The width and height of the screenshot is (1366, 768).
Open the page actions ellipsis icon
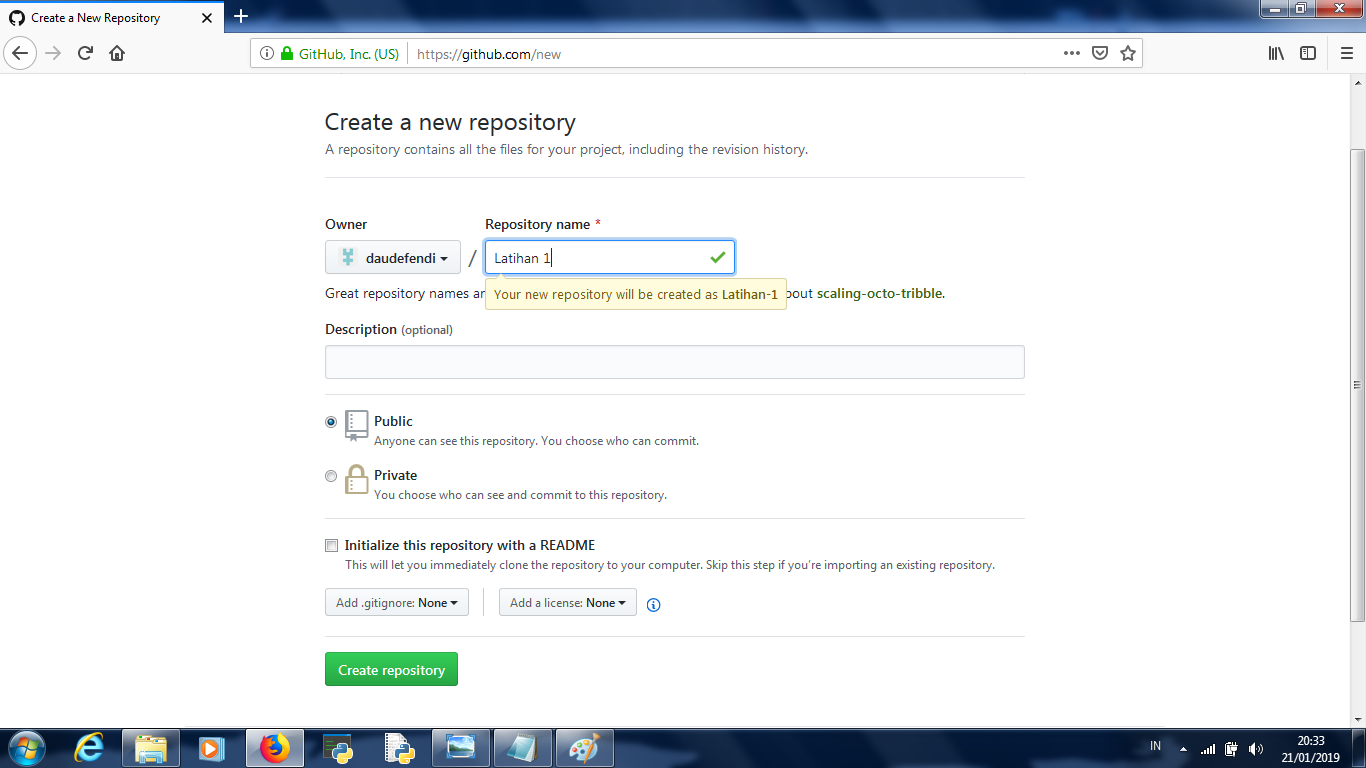coord(1071,53)
